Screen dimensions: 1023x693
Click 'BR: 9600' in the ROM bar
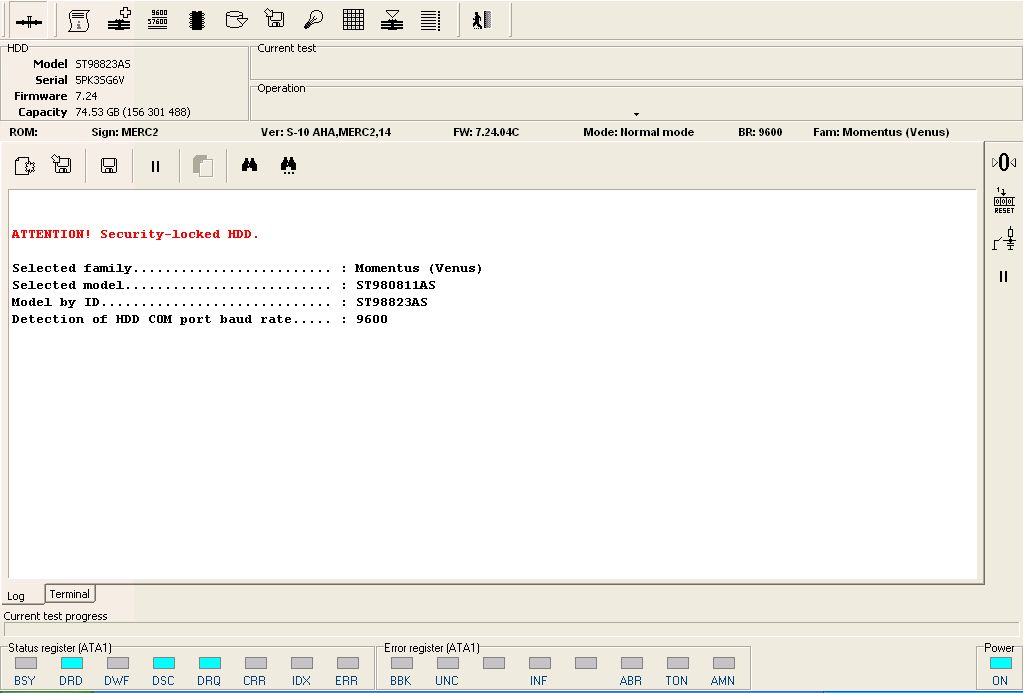click(x=760, y=132)
